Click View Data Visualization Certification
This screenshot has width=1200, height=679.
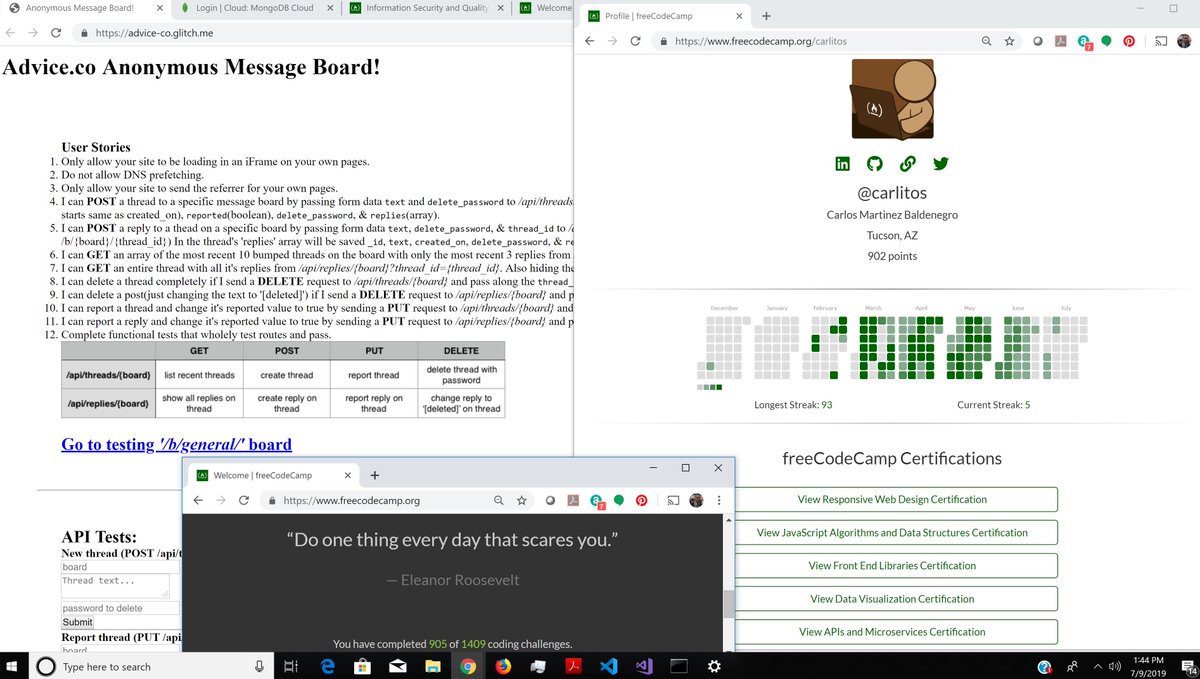point(892,598)
